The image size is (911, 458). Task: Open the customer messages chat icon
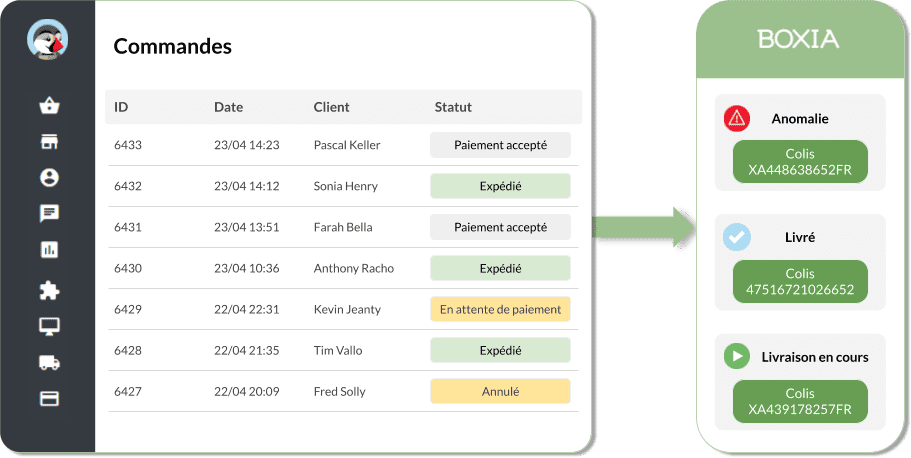tap(49, 213)
